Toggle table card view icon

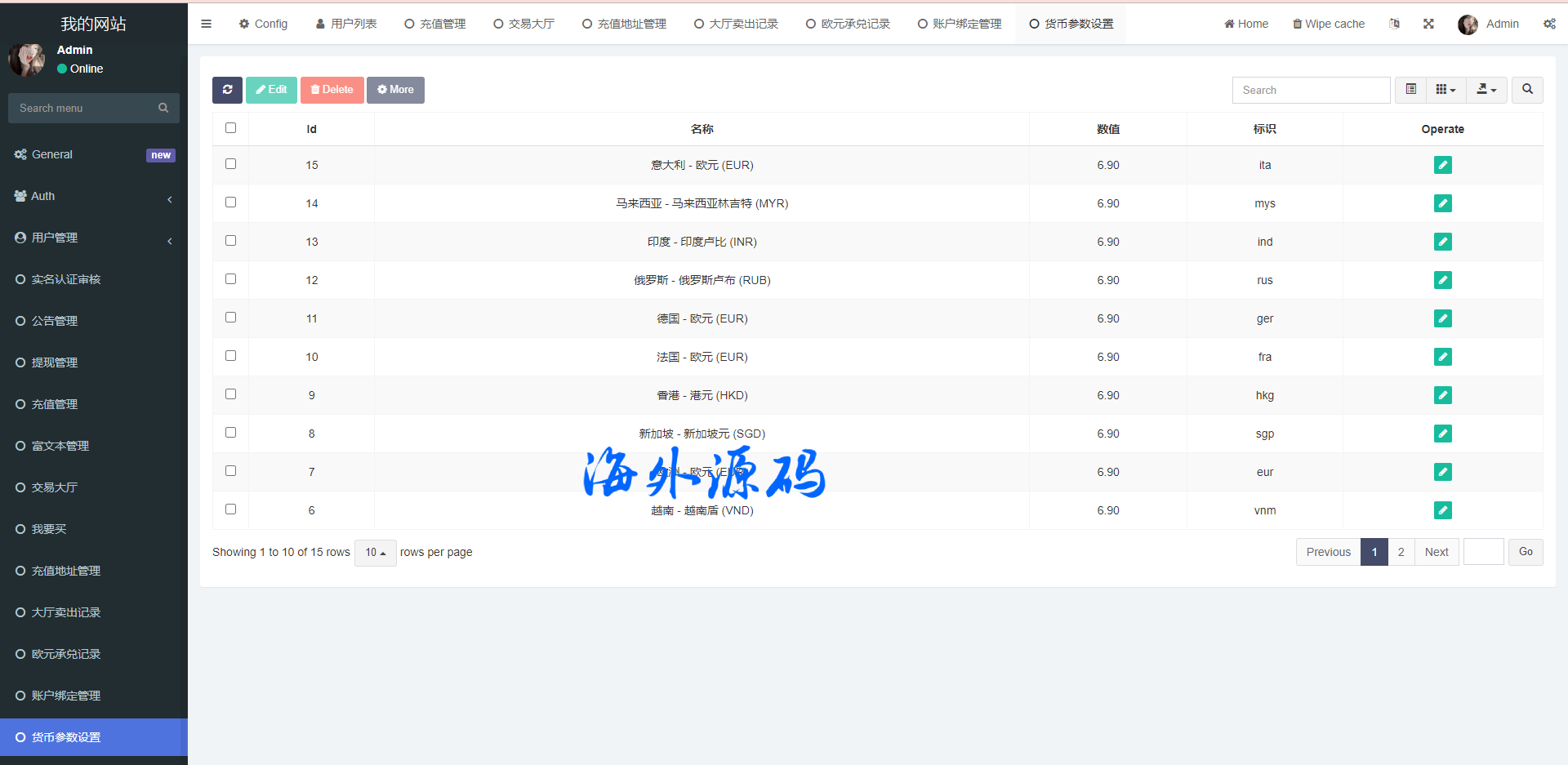click(1410, 90)
